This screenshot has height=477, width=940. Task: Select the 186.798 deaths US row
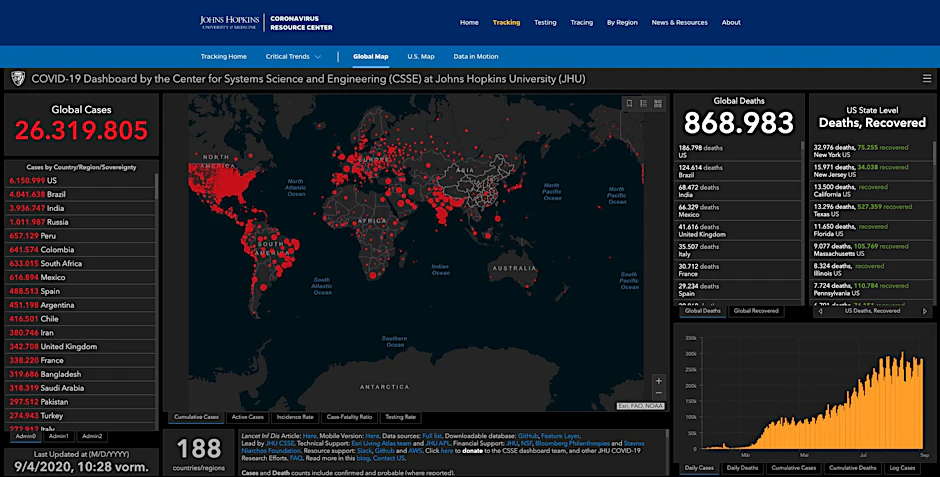coord(737,151)
